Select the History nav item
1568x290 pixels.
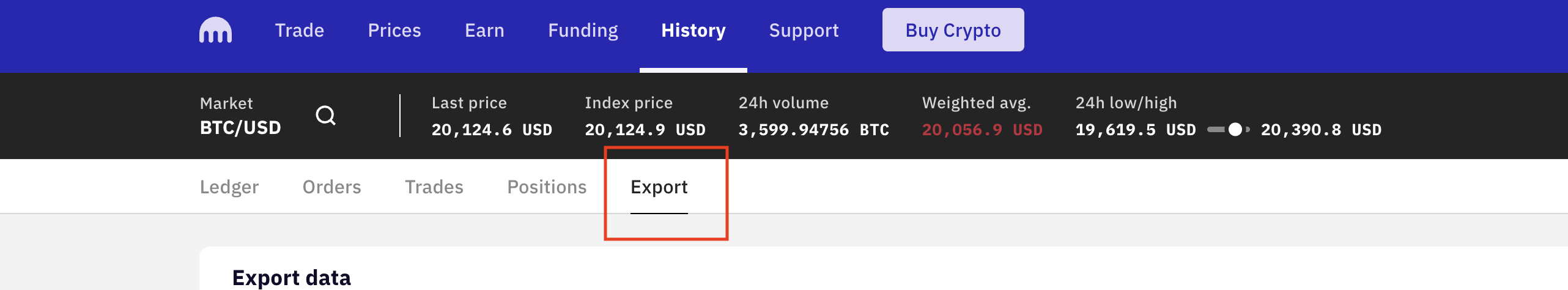click(x=693, y=30)
